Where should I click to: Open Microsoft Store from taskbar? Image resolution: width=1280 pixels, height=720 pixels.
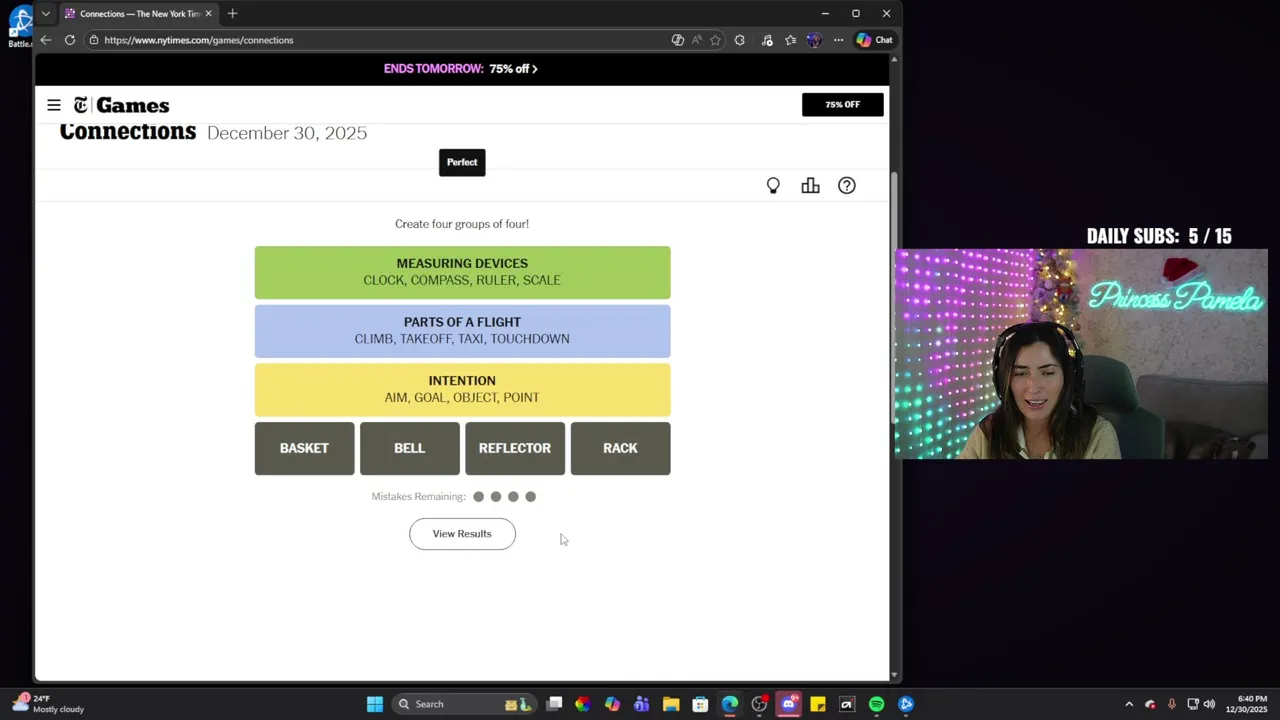coord(700,704)
